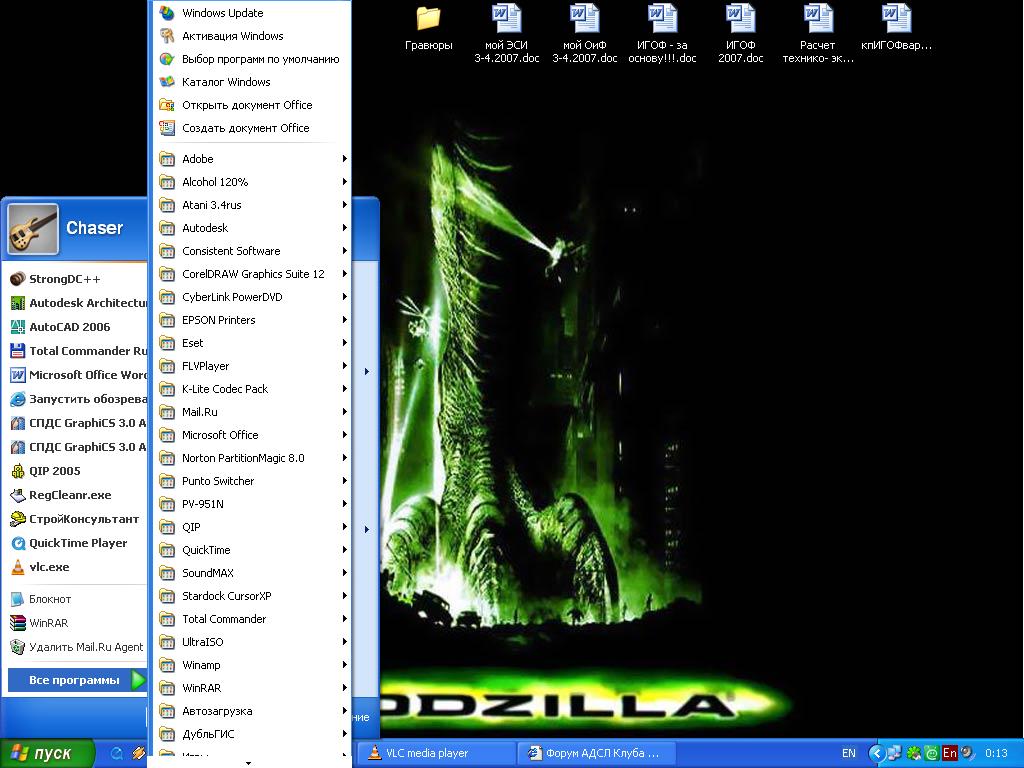Open the Гравюры folder on the desktop

[428, 27]
